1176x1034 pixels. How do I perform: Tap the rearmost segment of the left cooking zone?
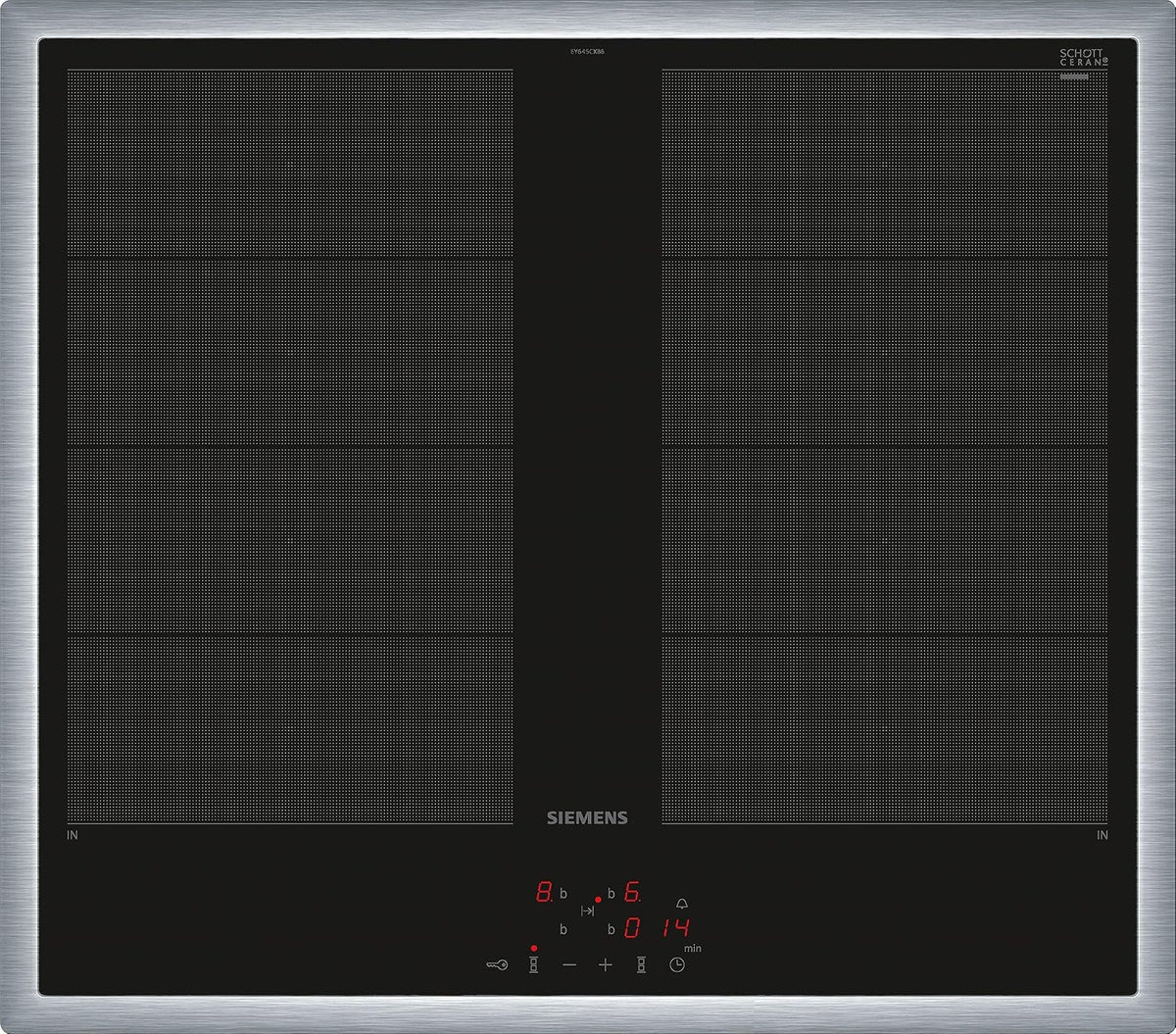click(x=290, y=164)
